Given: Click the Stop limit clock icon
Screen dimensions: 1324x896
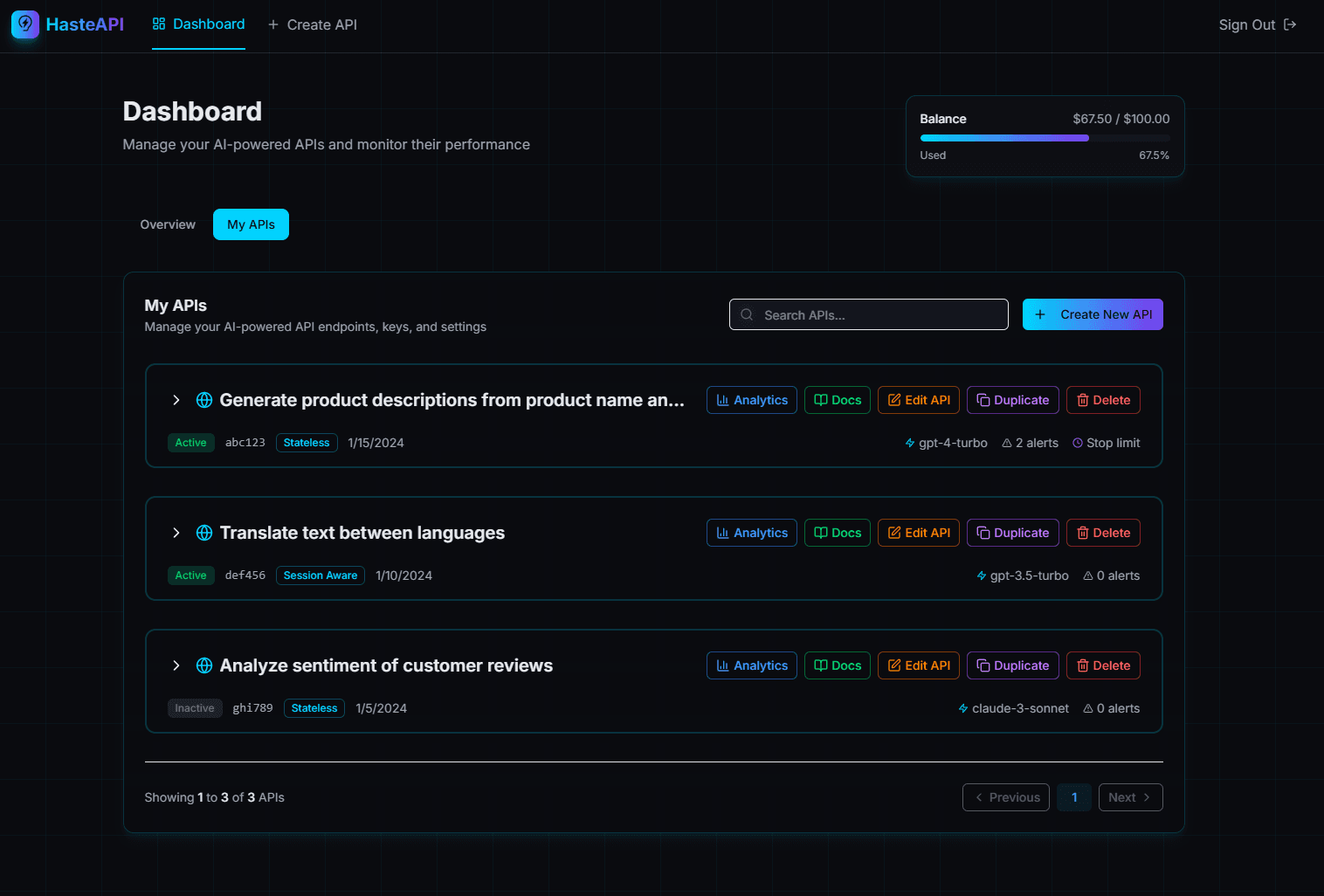Looking at the screenshot, I should tap(1078, 444).
